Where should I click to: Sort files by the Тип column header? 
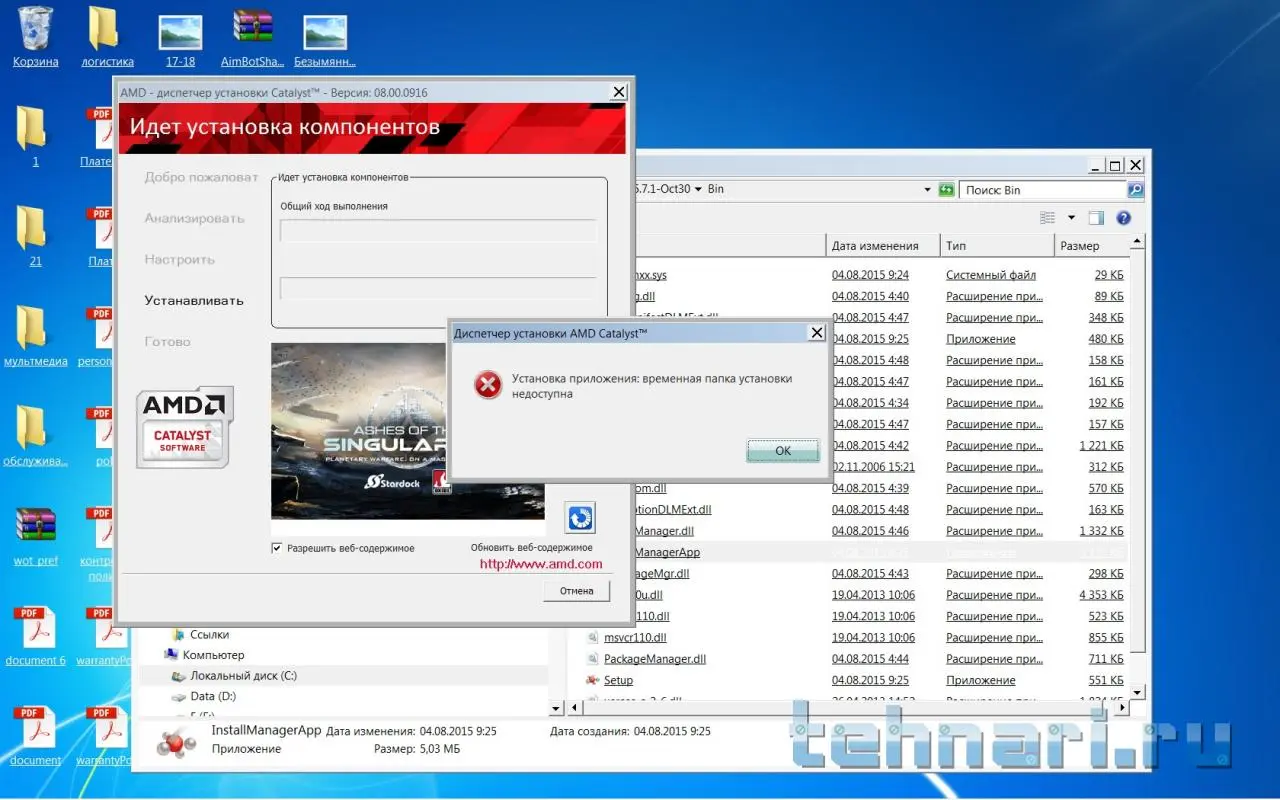(x=997, y=245)
